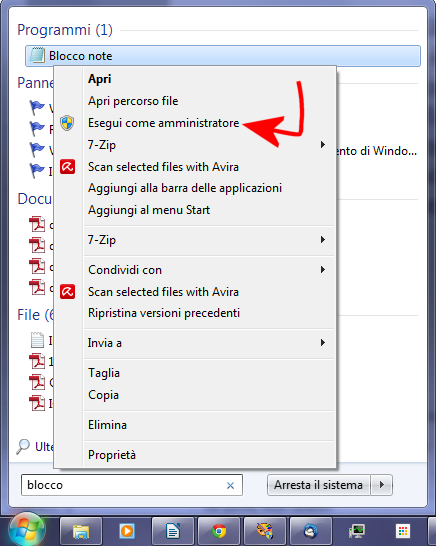Open the arrow menu beside Arresta il sistema
The image size is (436, 546).
[x=382, y=485]
